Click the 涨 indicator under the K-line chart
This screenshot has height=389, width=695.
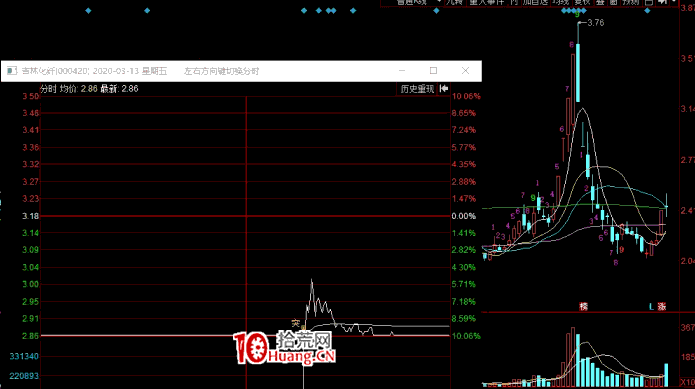662,306
